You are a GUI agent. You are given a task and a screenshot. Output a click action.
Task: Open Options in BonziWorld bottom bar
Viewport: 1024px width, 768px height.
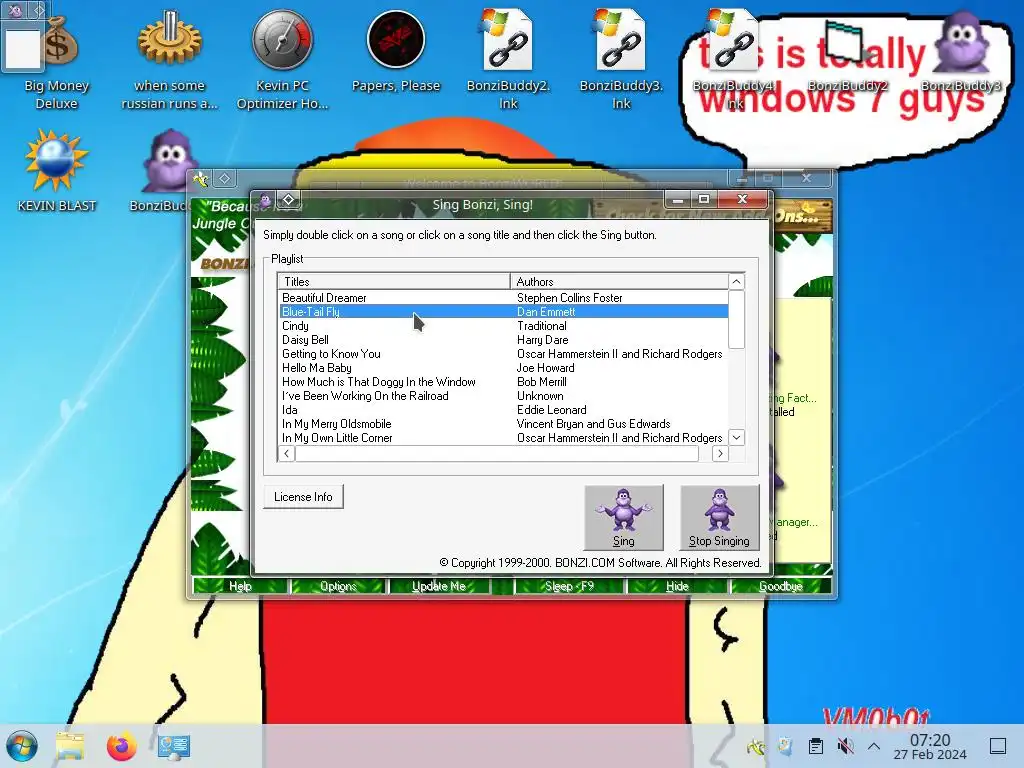(x=338, y=586)
